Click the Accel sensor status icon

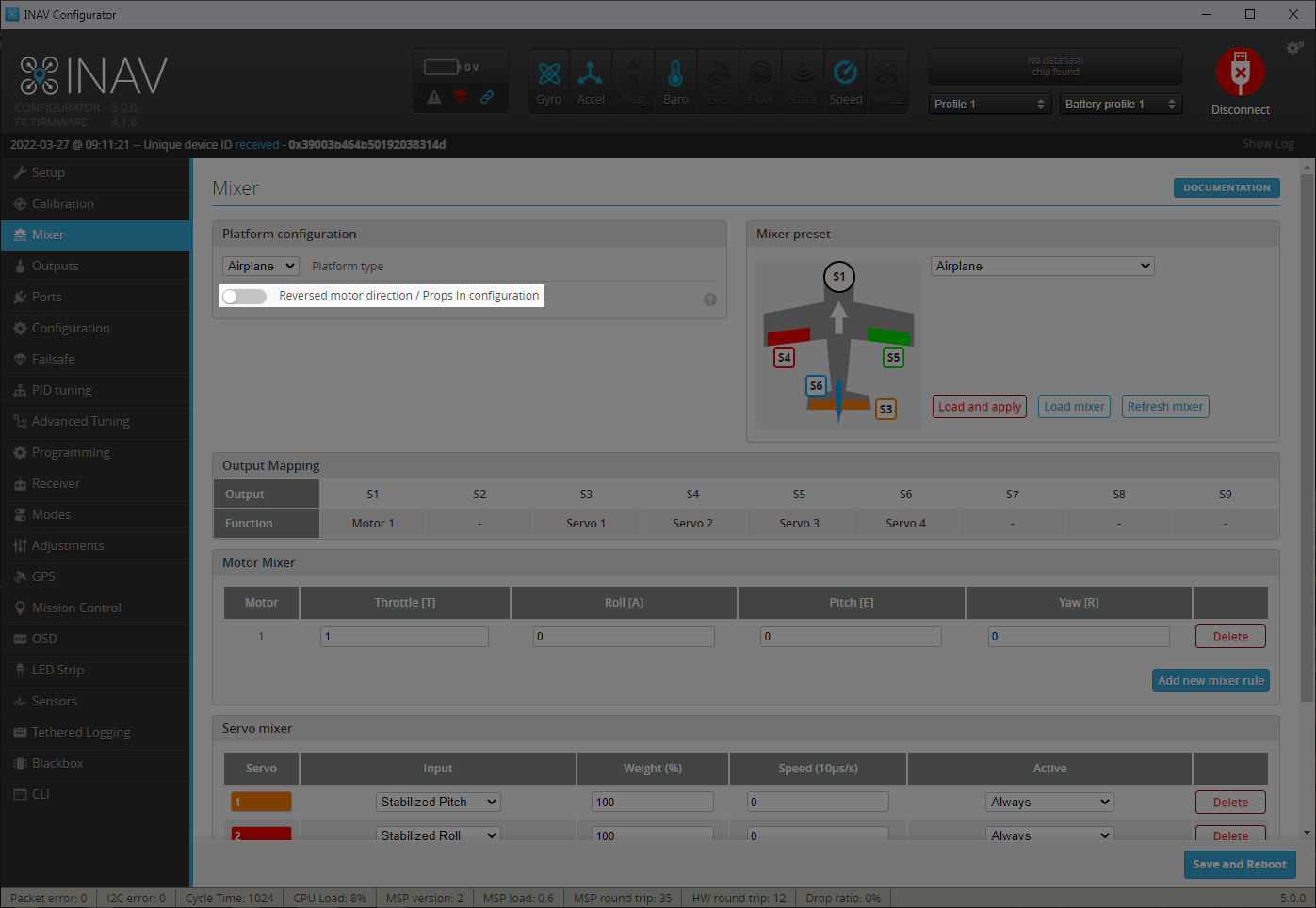tap(591, 81)
